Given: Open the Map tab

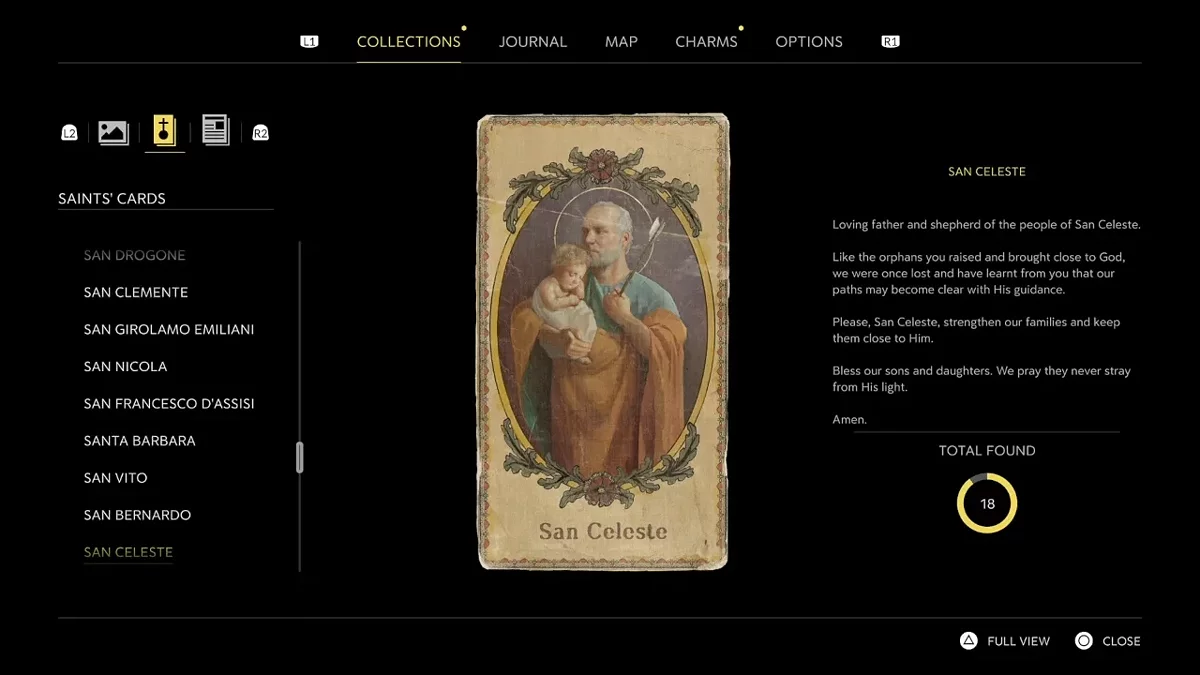Looking at the screenshot, I should [621, 42].
